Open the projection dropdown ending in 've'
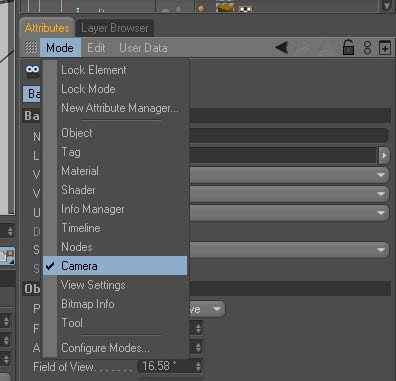 (x=207, y=309)
